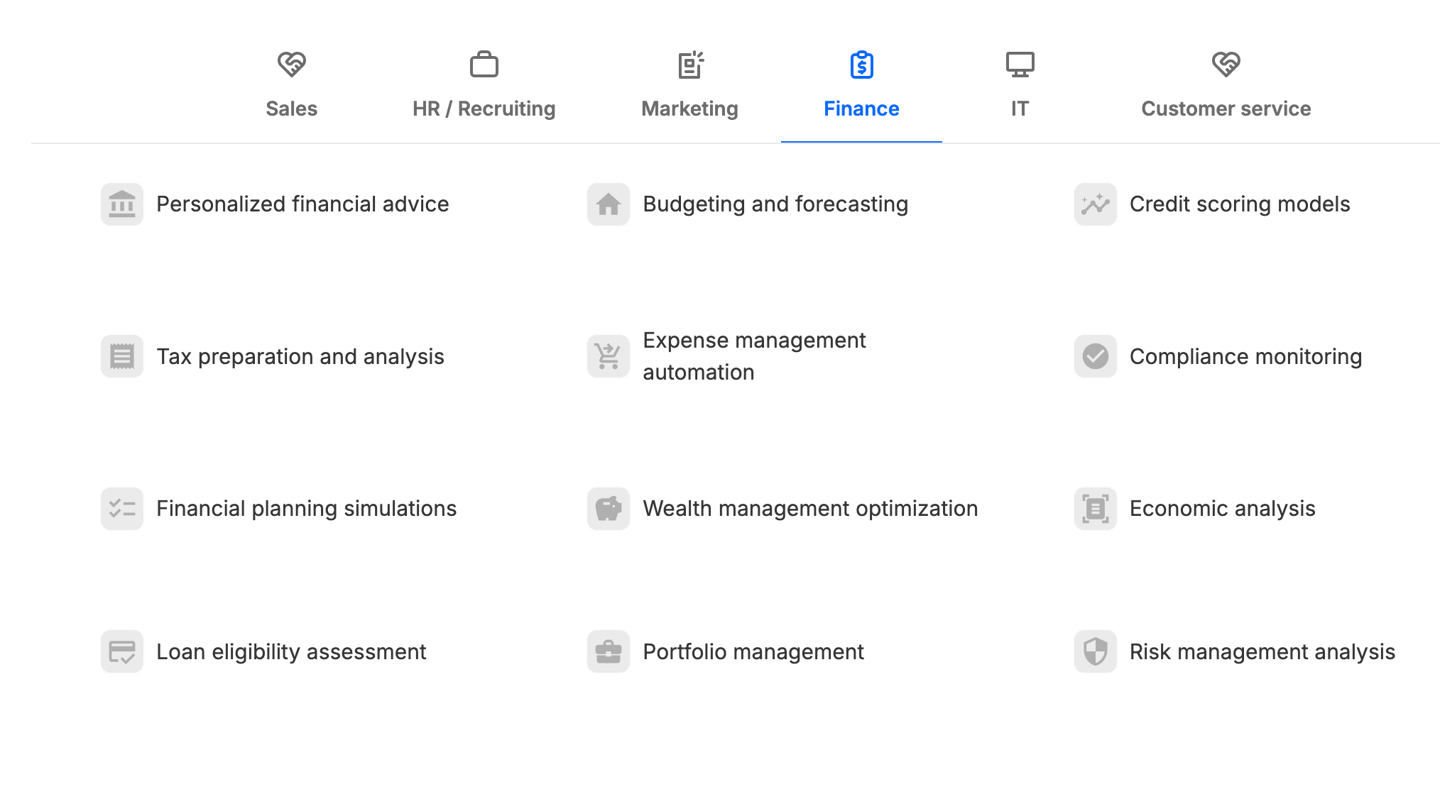Click the house icon for Budgeting and forecasting
This screenshot has width=1440, height=800.
tap(608, 204)
